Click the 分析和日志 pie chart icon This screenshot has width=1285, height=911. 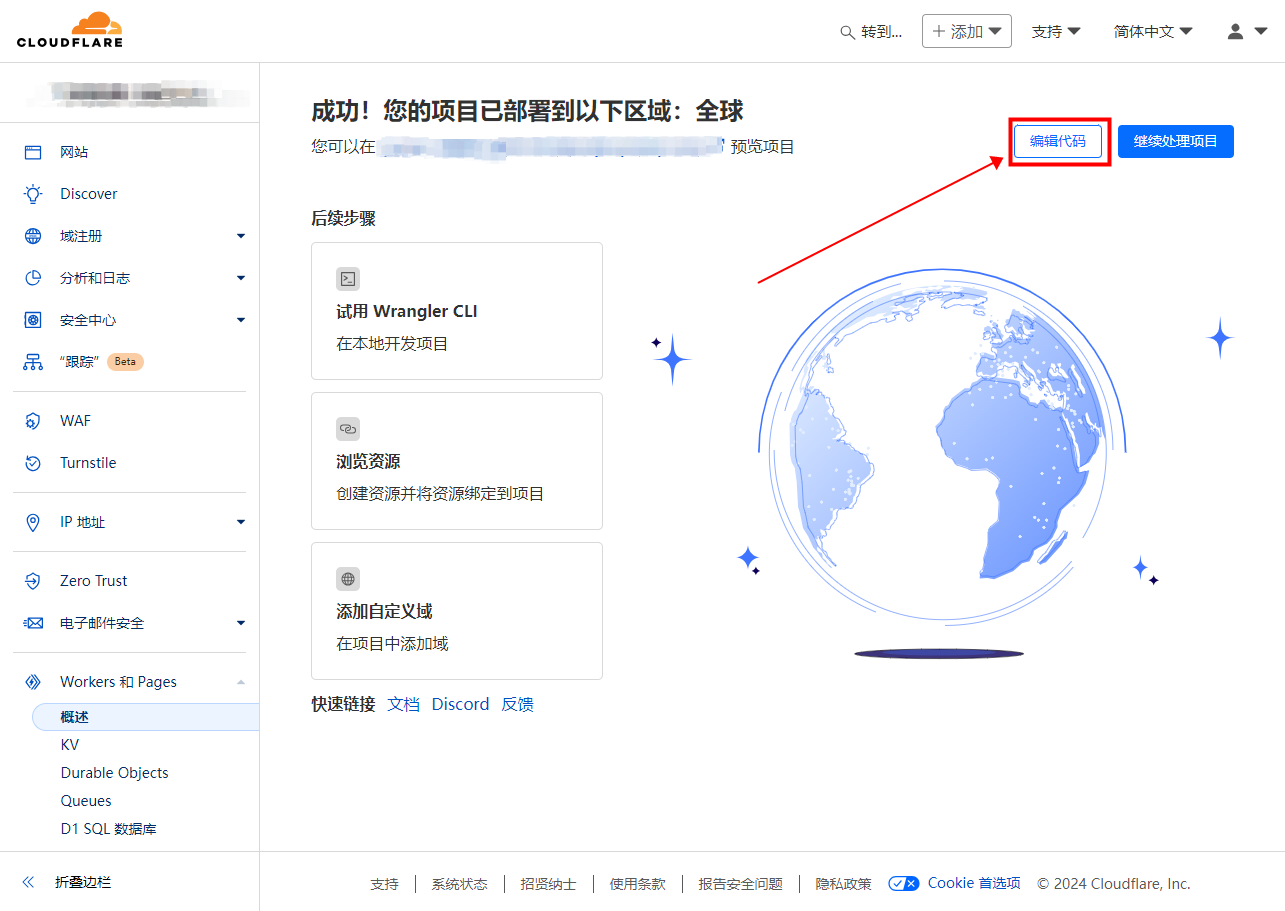click(x=33, y=278)
